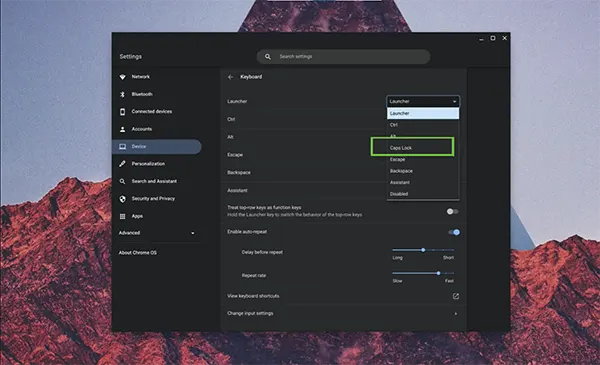The height and width of the screenshot is (365, 600).
Task: Click the Connected devices phone icon
Action: pos(122,112)
